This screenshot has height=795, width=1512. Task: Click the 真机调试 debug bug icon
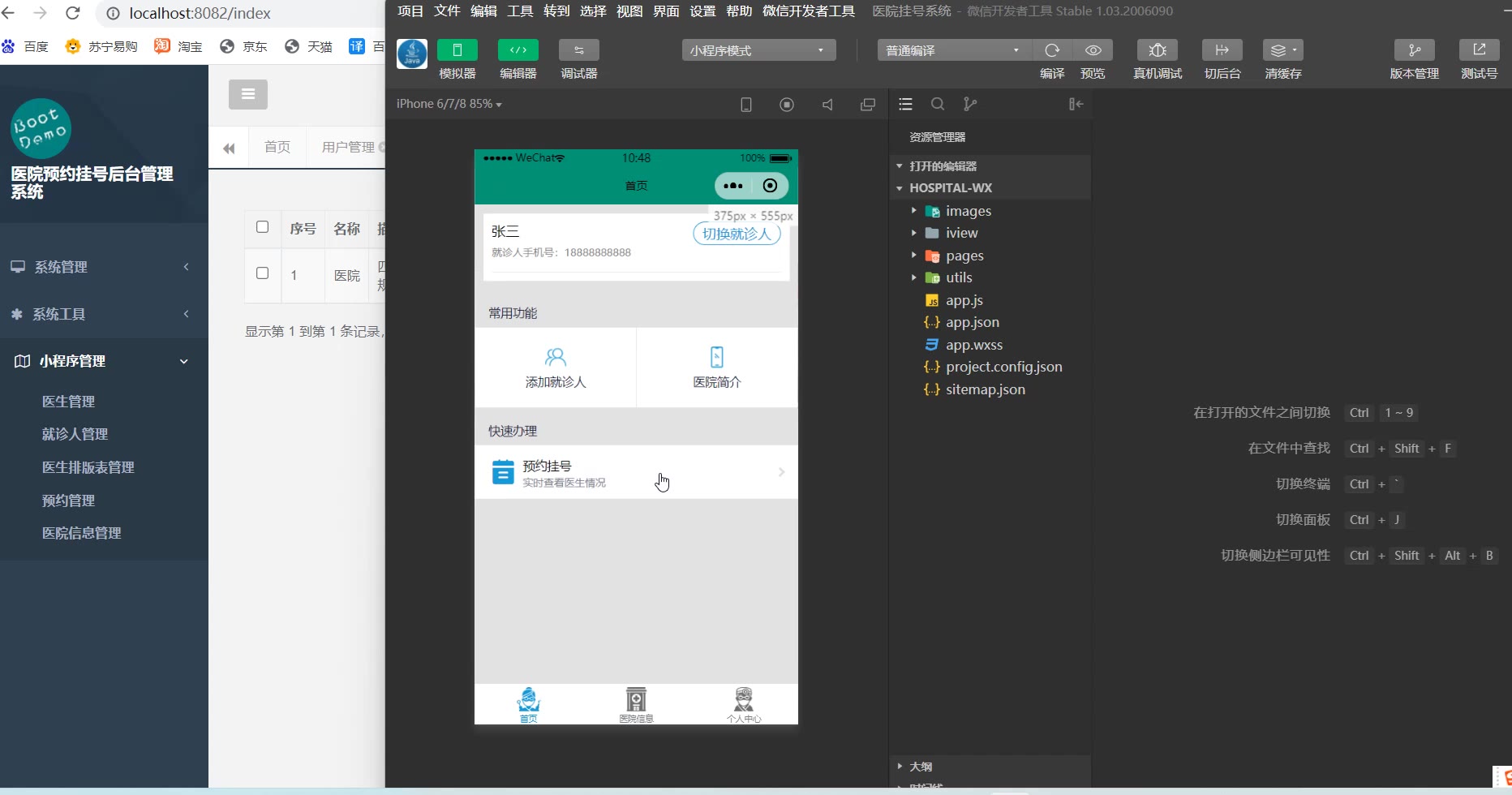point(1158,50)
